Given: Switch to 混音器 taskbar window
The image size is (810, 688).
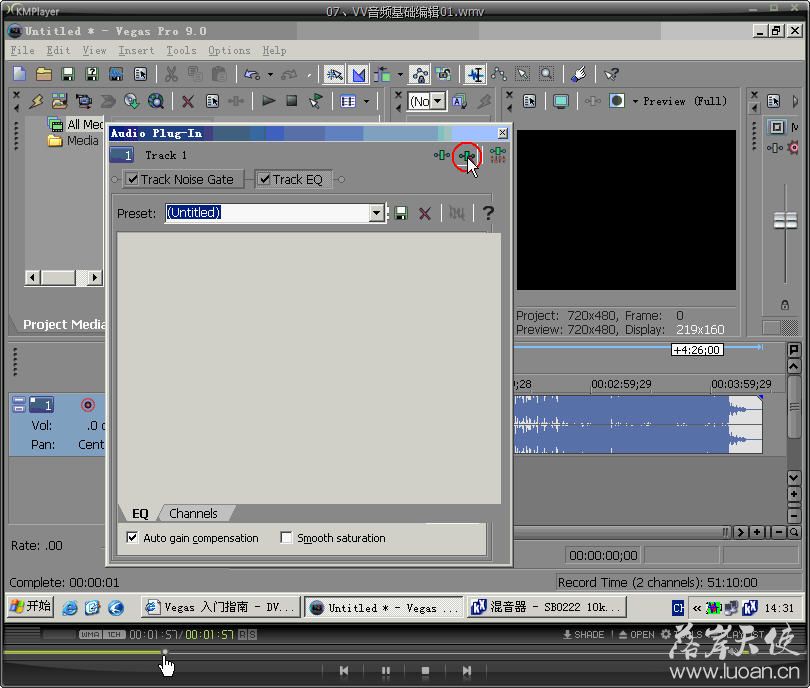Looking at the screenshot, I should [x=547, y=607].
